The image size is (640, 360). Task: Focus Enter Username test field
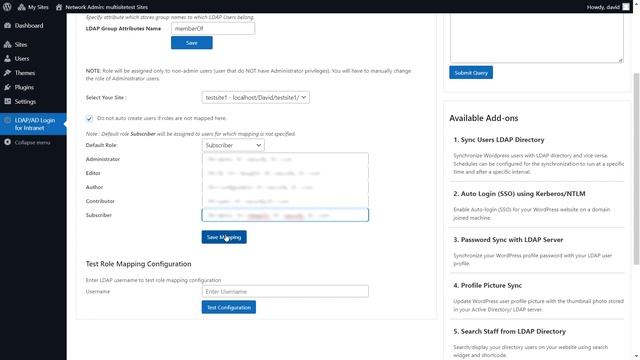(285, 291)
